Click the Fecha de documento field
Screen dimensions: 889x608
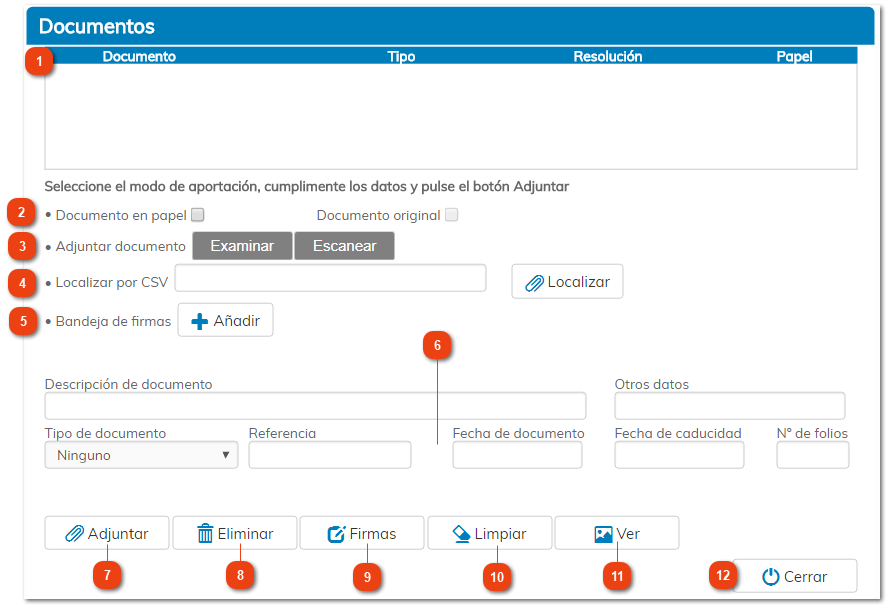[x=517, y=454]
